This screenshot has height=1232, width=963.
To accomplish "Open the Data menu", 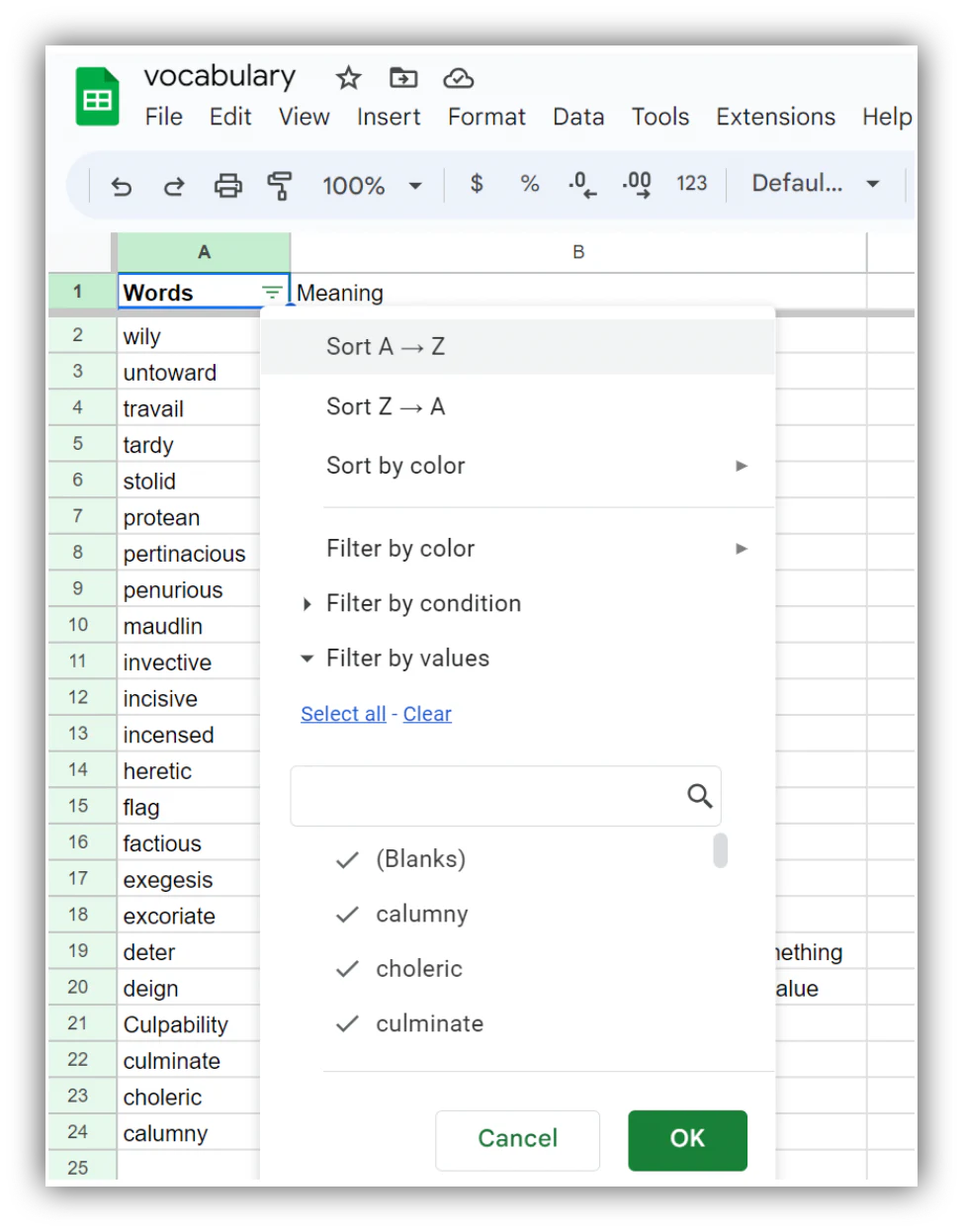I will click(x=578, y=117).
